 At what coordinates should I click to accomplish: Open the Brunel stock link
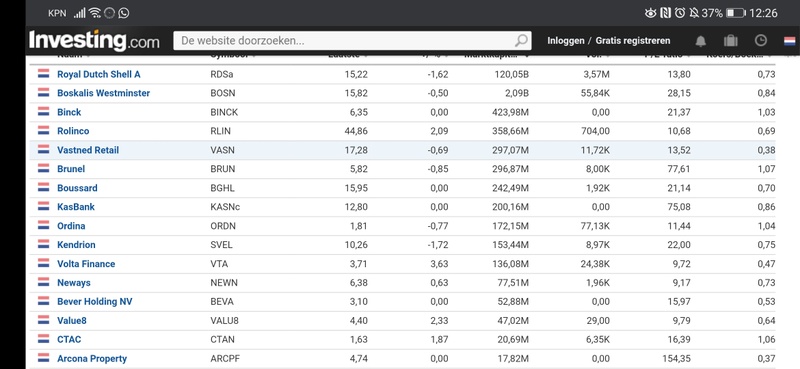coord(71,169)
